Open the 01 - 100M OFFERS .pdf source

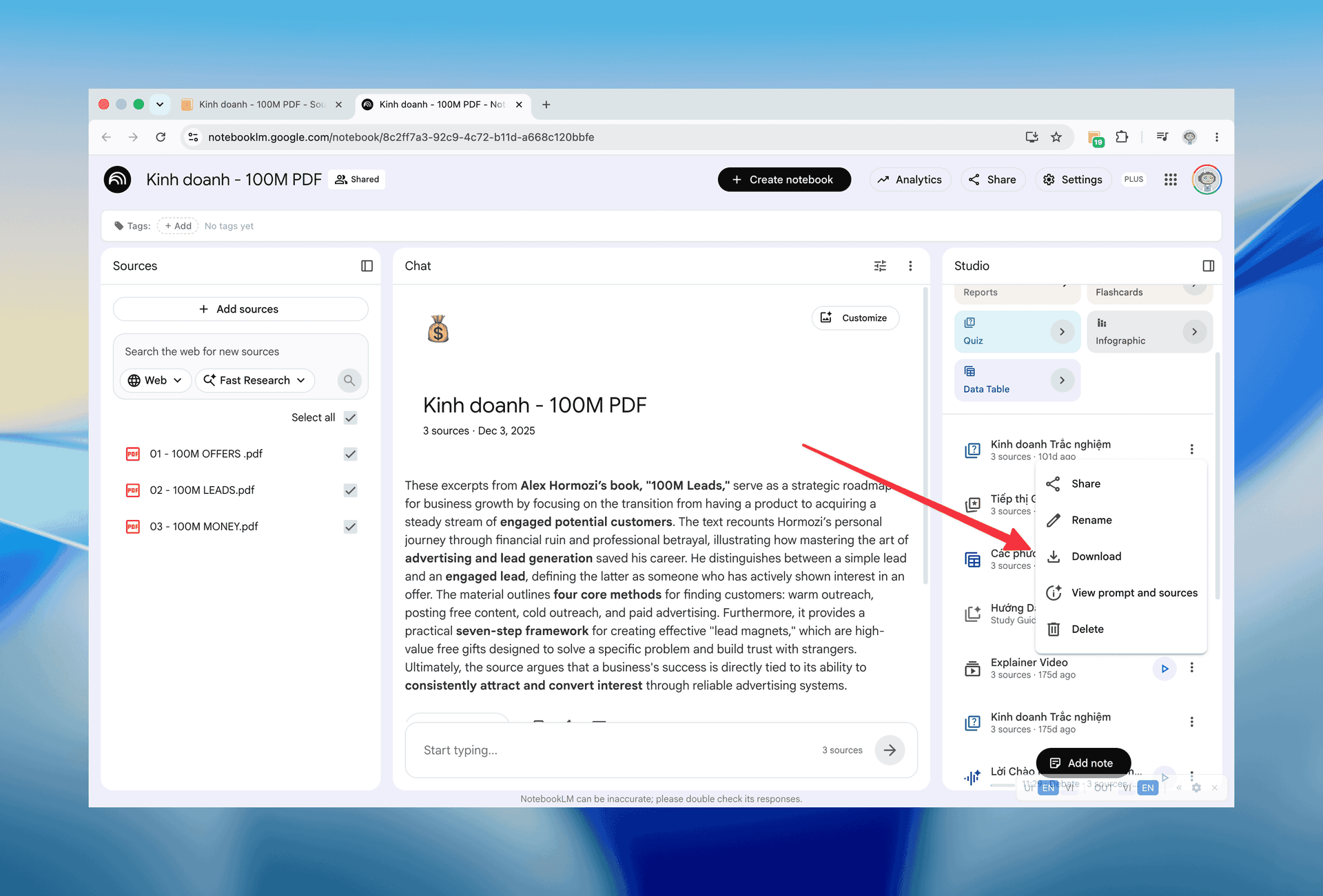click(206, 454)
